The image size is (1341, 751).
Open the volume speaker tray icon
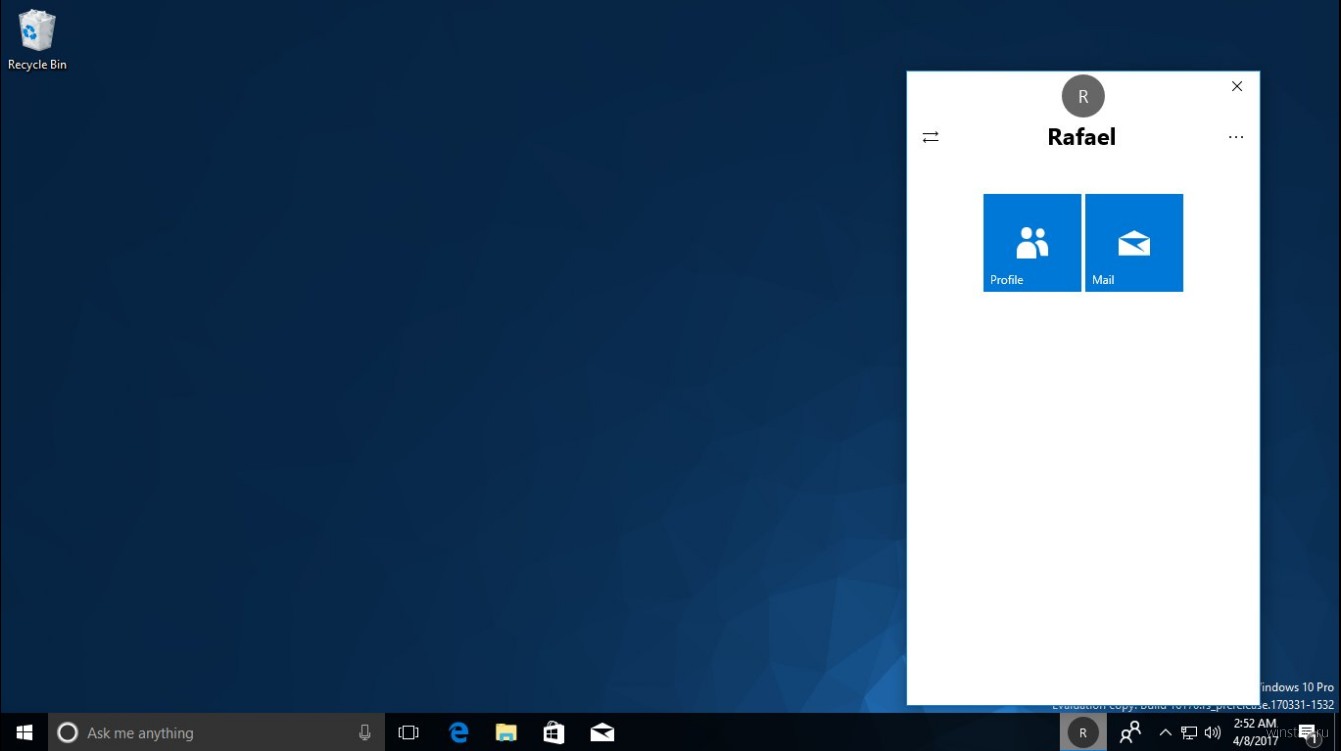click(1212, 733)
